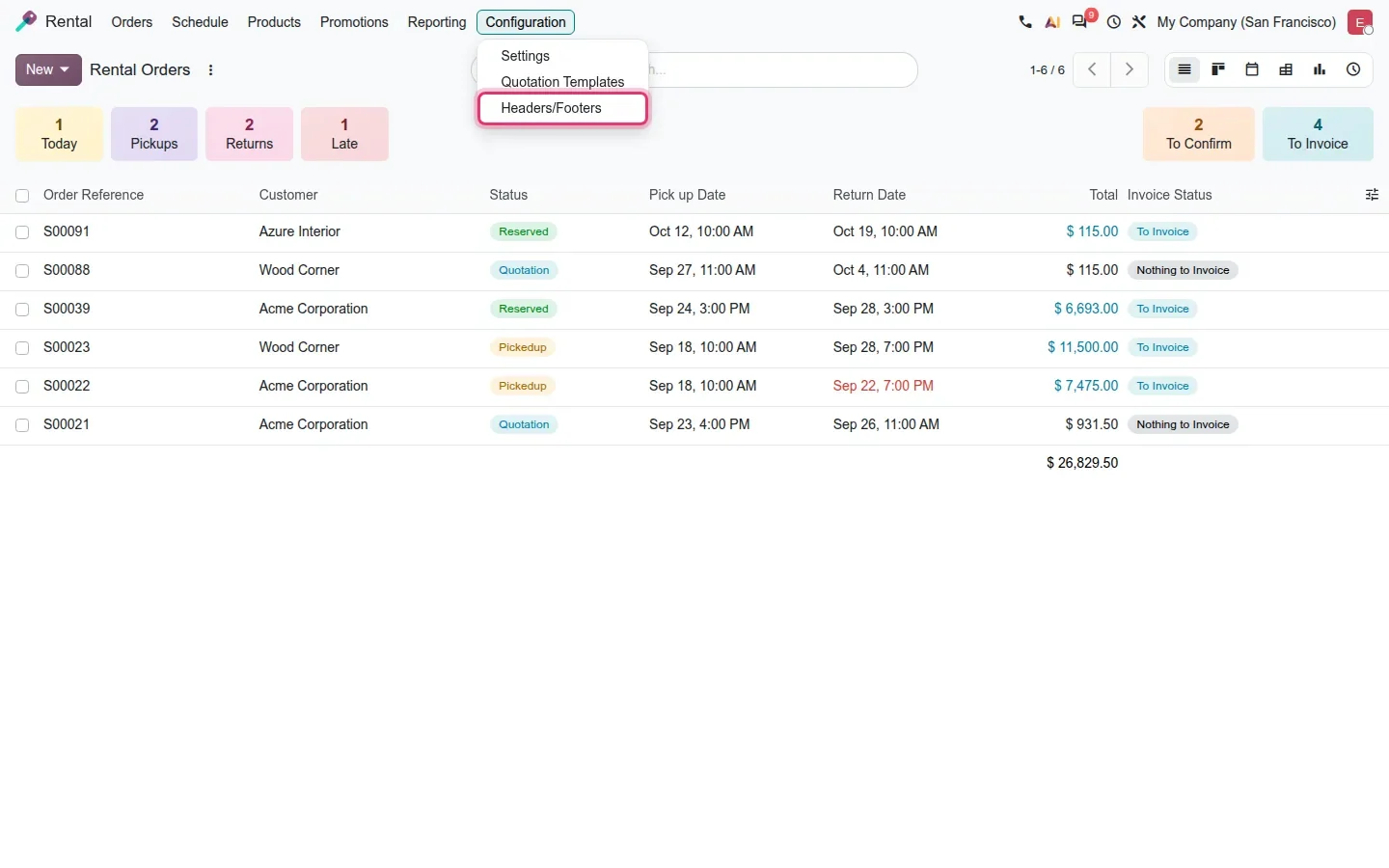Viewport: 1389px width, 868px height.
Task: Open the Reporting menu
Action: pyautogui.click(x=436, y=22)
